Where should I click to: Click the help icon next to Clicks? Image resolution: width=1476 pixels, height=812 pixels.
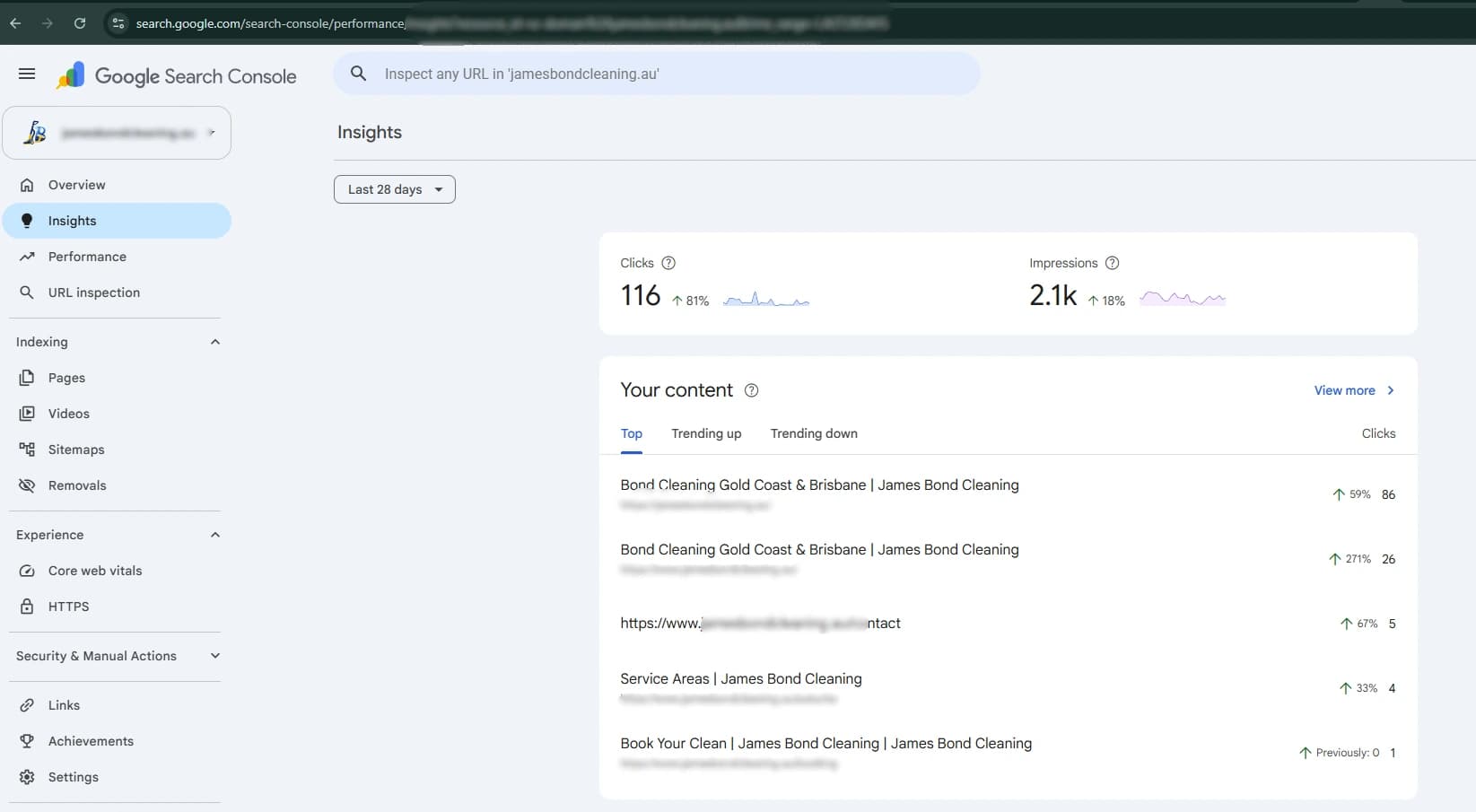tap(668, 263)
